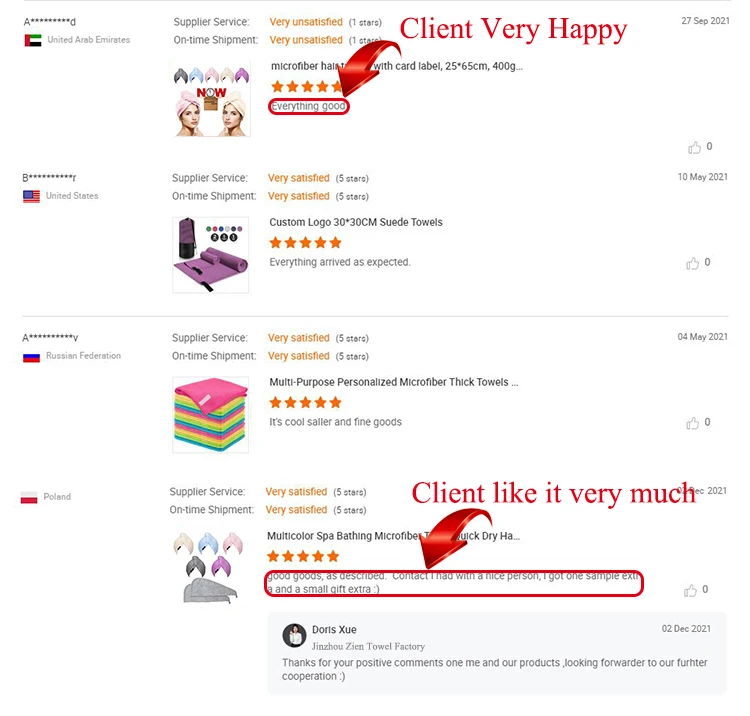Click the Poland flag icon
This screenshot has height=716, width=750.
click(x=29, y=497)
